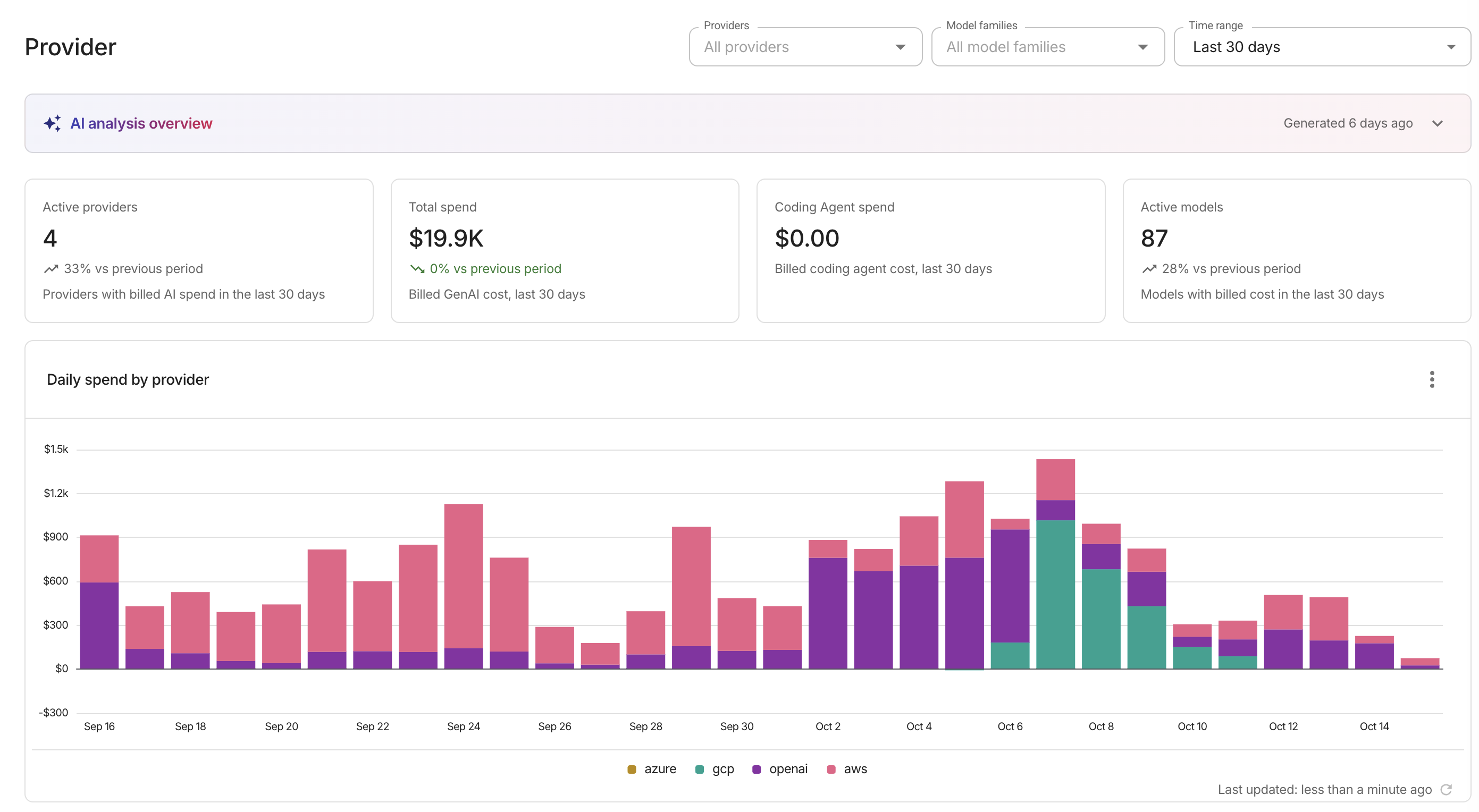
Task: Open the chart's three-dot options menu
Action: point(1431,379)
